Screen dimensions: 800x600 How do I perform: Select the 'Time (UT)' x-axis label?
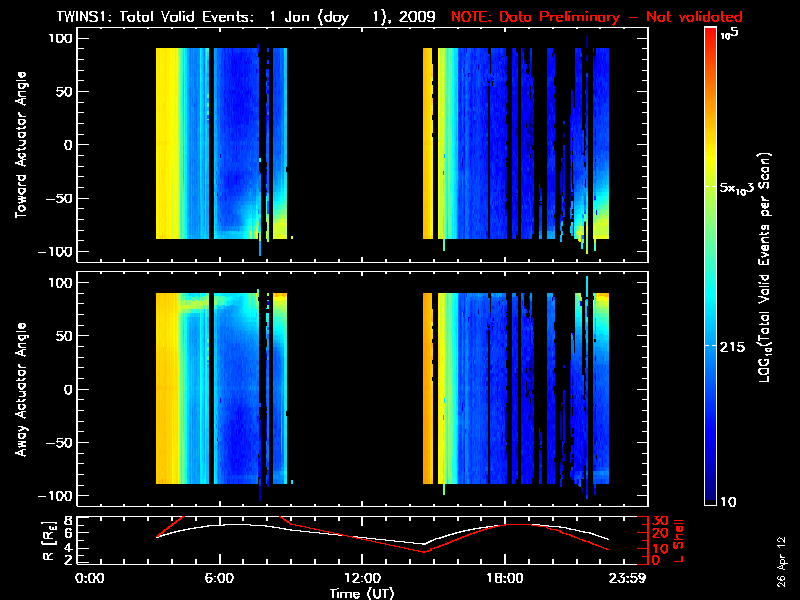pyautogui.click(x=362, y=593)
